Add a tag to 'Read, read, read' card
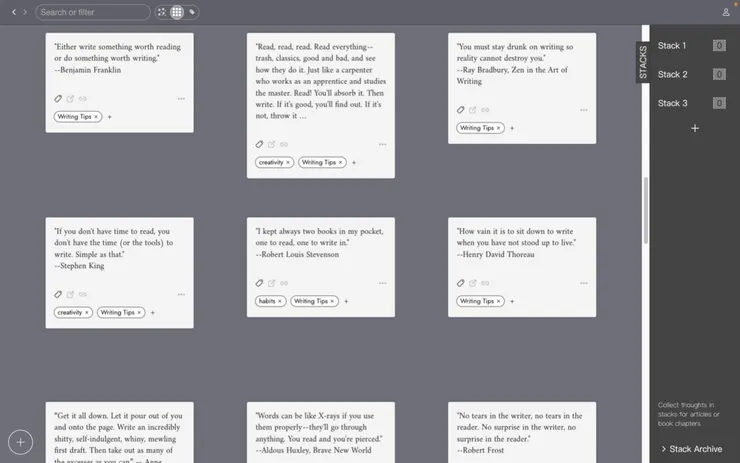 [x=354, y=162]
